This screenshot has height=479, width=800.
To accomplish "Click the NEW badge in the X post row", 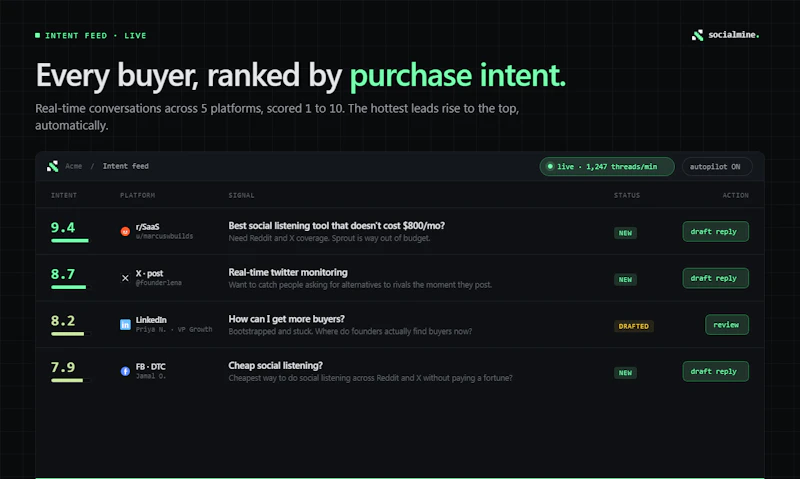I will 625,280.
